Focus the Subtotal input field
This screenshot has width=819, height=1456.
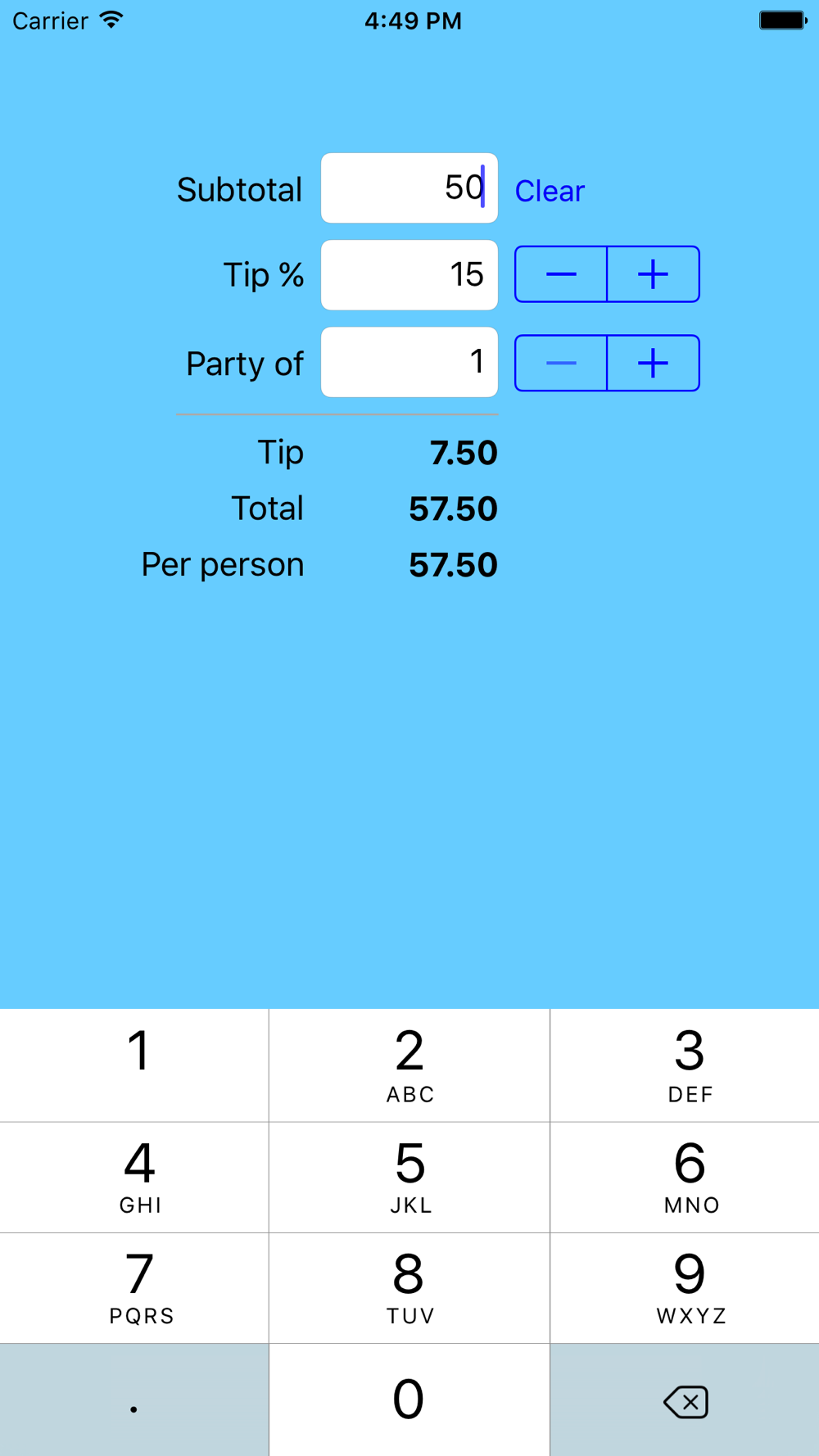pos(409,188)
